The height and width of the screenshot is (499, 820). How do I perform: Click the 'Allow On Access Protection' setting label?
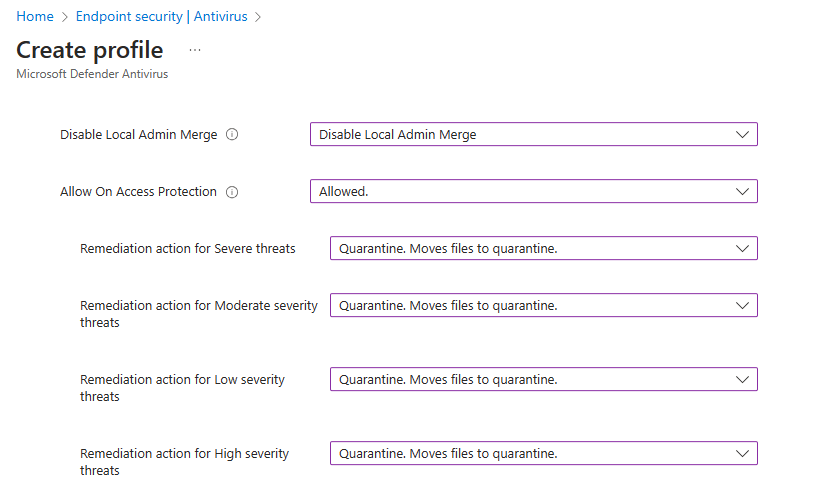coord(138,192)
